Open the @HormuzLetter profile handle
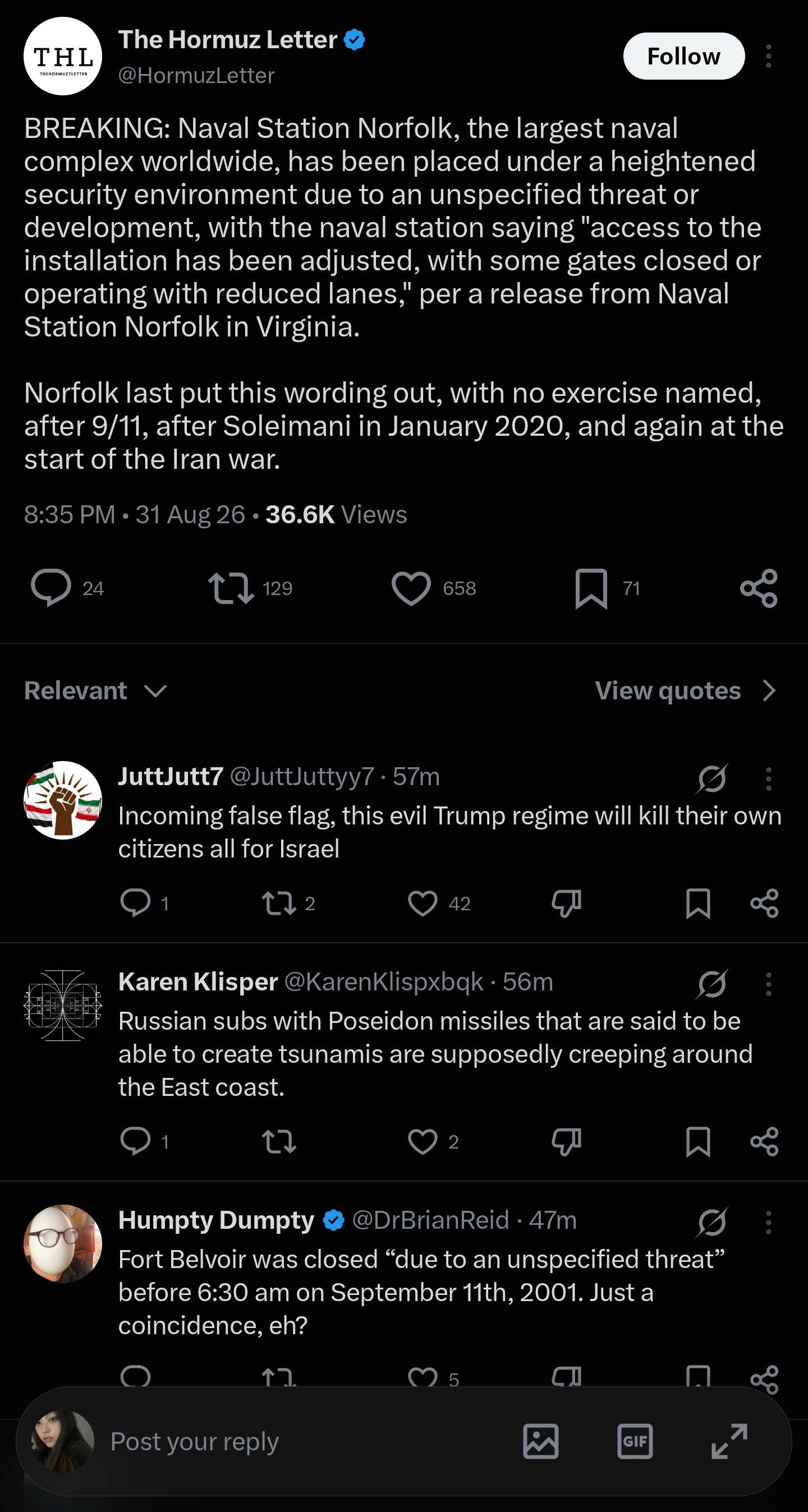Viewport: 808px width, 1512px height. 196,75
